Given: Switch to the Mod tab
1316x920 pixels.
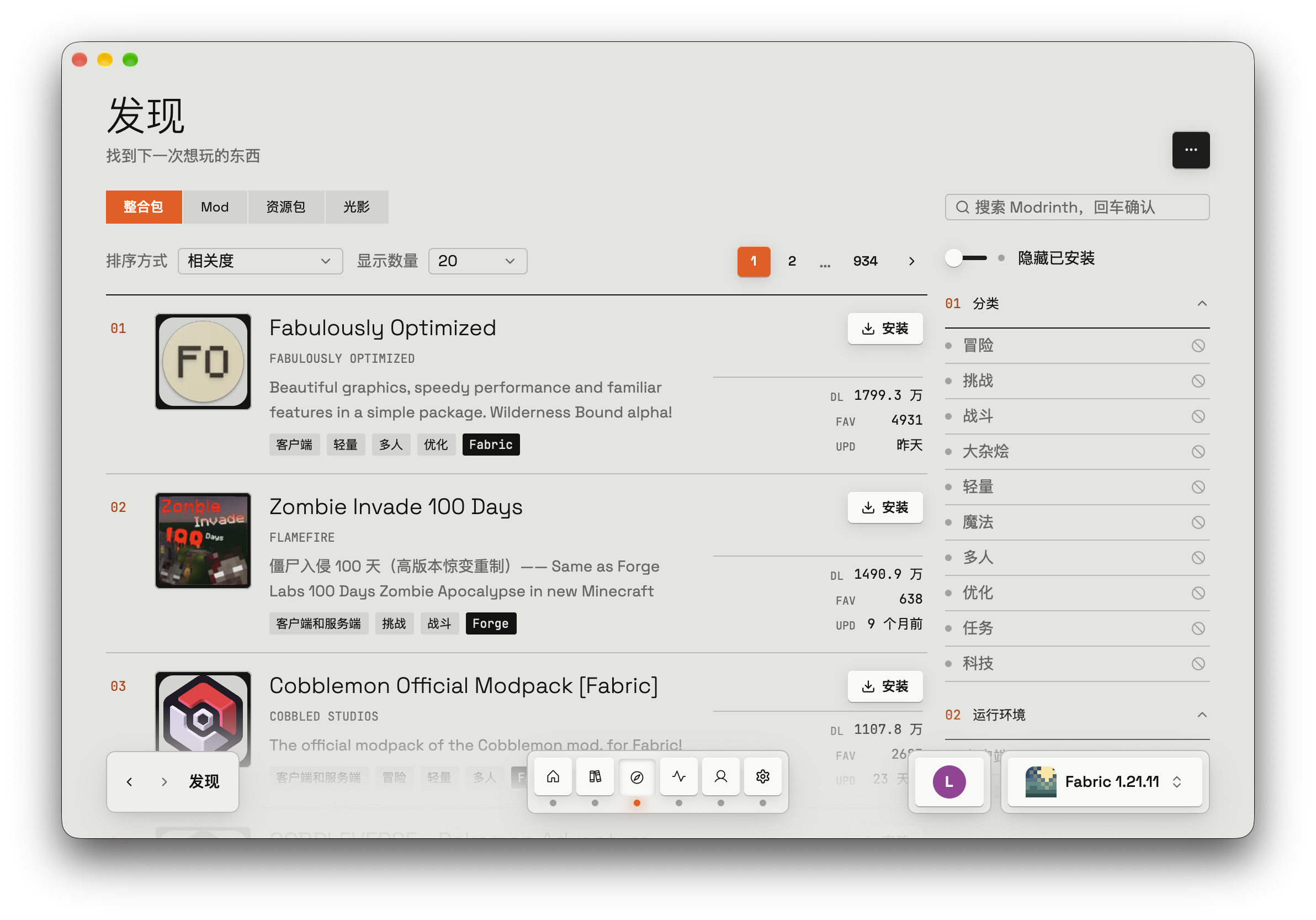Looking at the screenshot, I should tap(215, 207).
